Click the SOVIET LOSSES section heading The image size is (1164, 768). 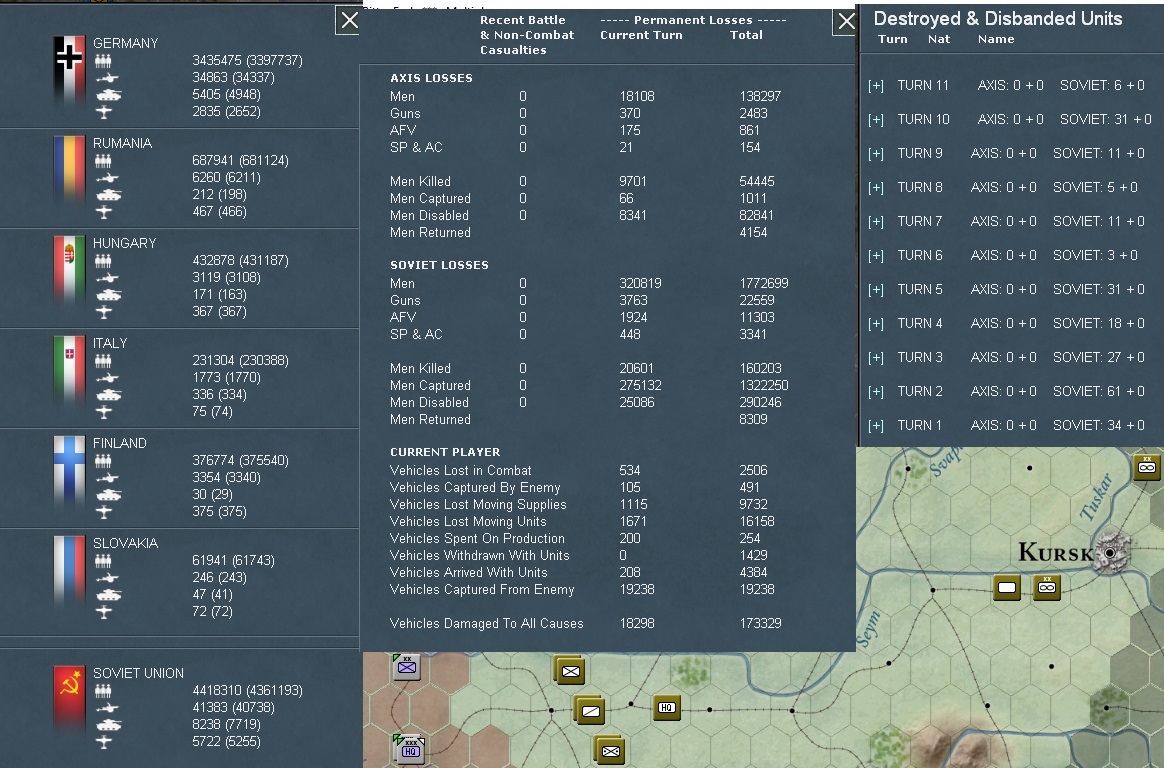[439, 265]
